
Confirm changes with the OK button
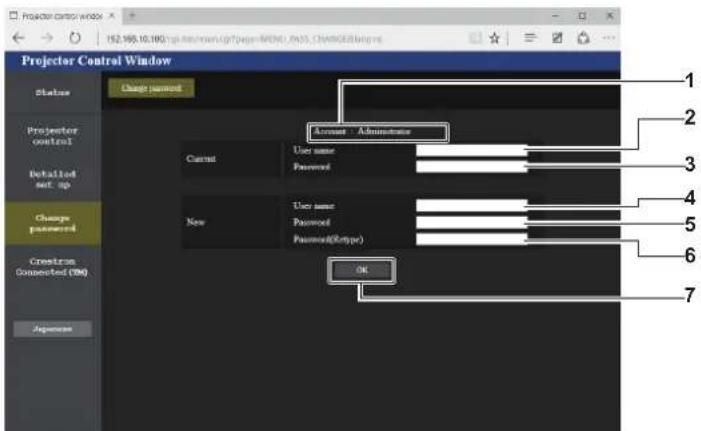[361, 270]
